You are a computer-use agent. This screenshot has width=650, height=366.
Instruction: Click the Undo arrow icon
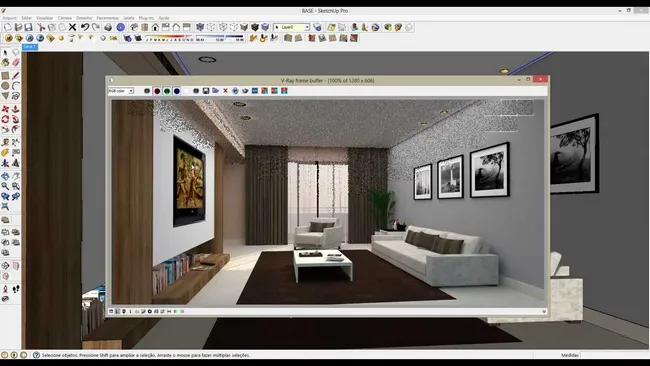85,27
